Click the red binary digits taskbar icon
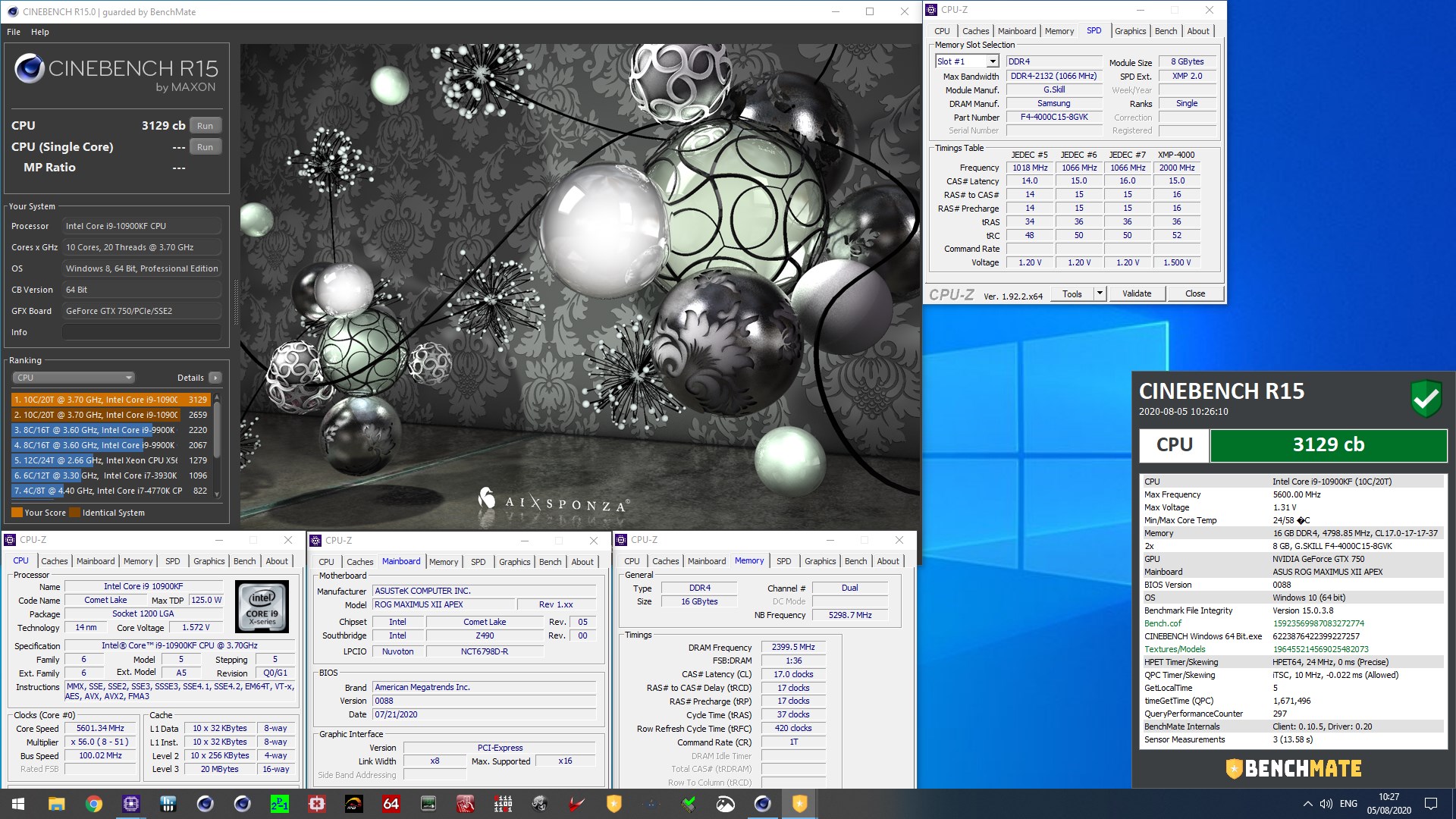Viewport: 1456px width, 819px height. [x=502, y=804]
